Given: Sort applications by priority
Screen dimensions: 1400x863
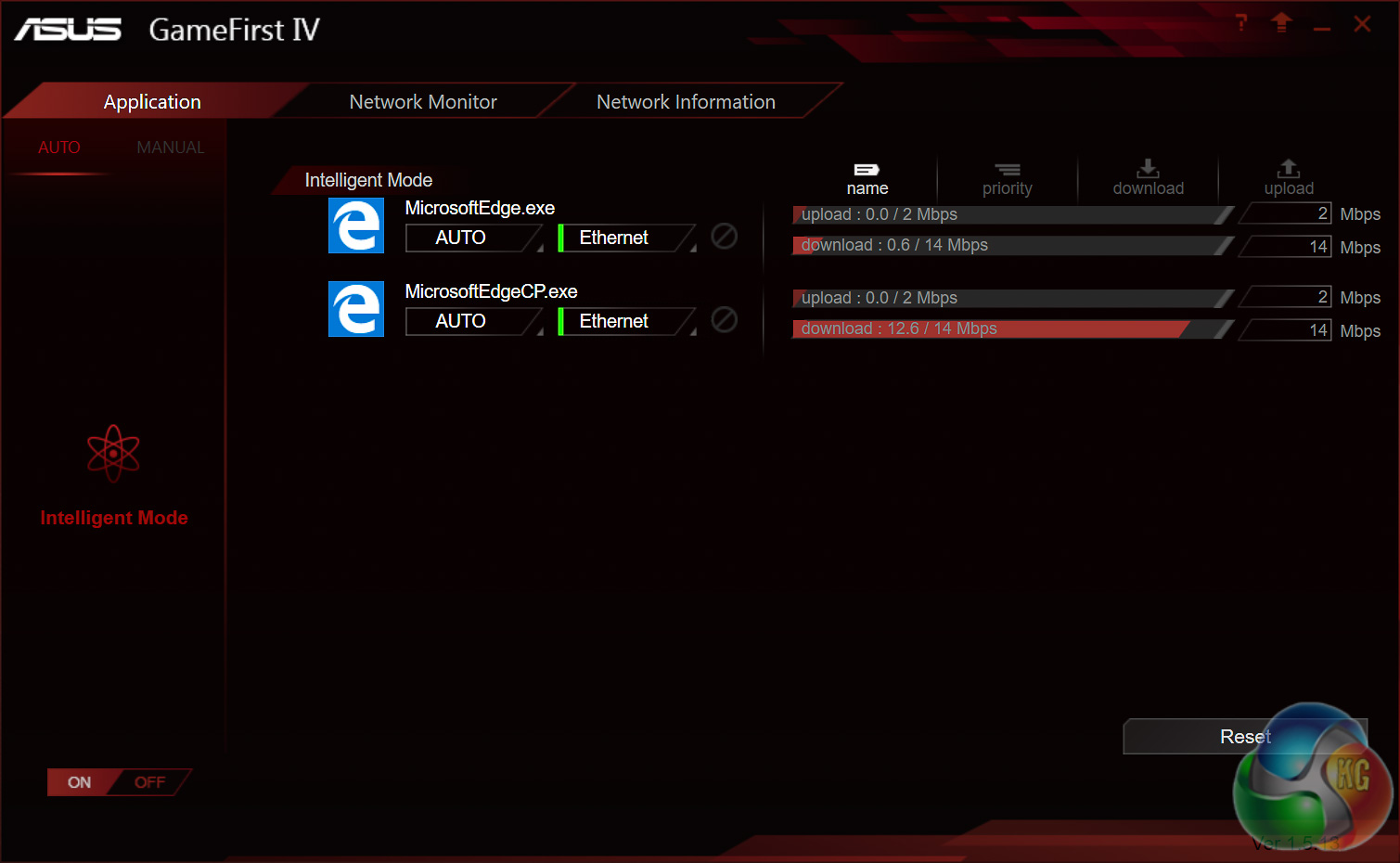Looking at the screenshot, I should (x=1008, y=179).
